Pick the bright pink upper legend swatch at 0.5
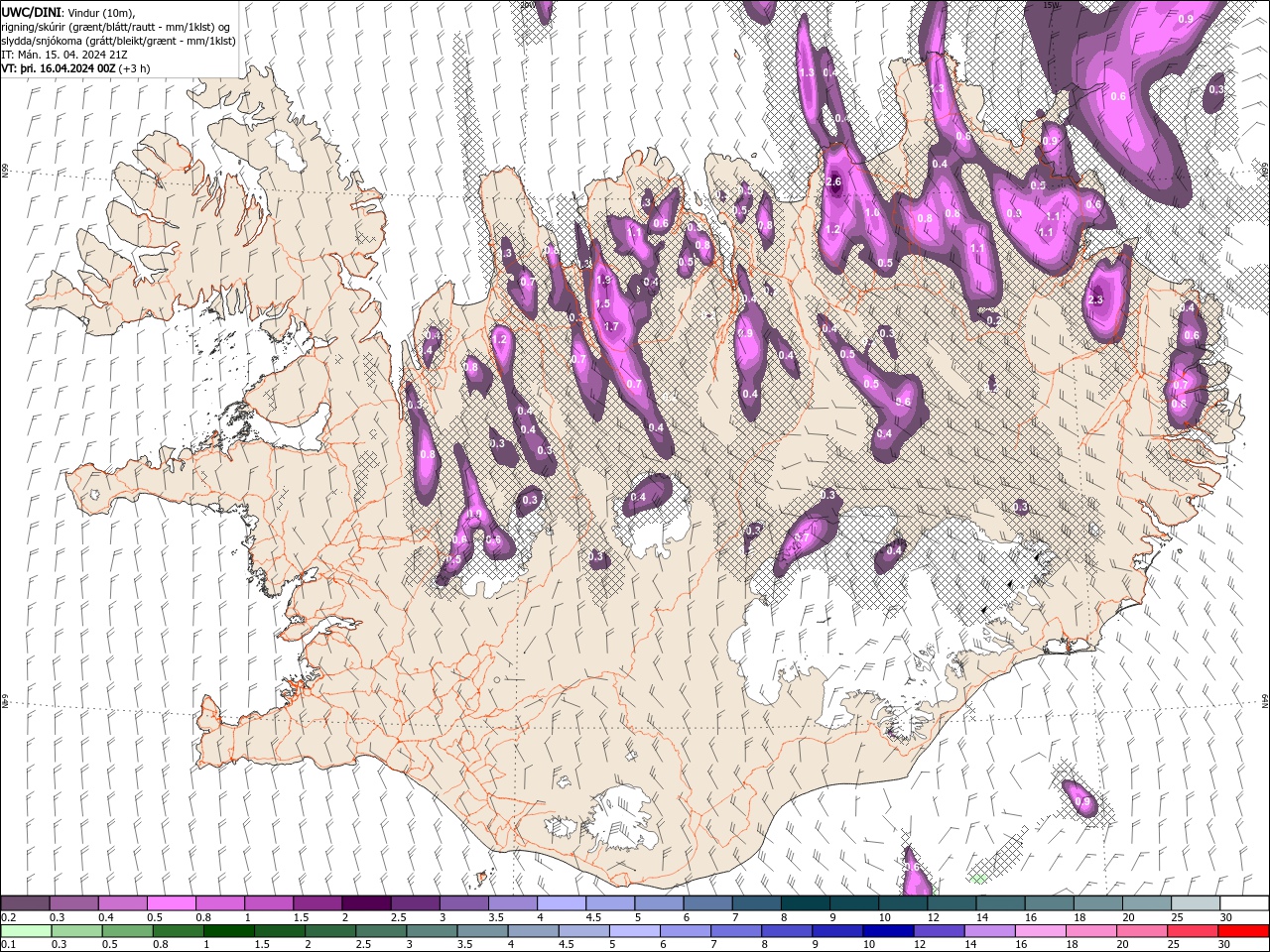Screen dimensions: 1270x952 171,903
